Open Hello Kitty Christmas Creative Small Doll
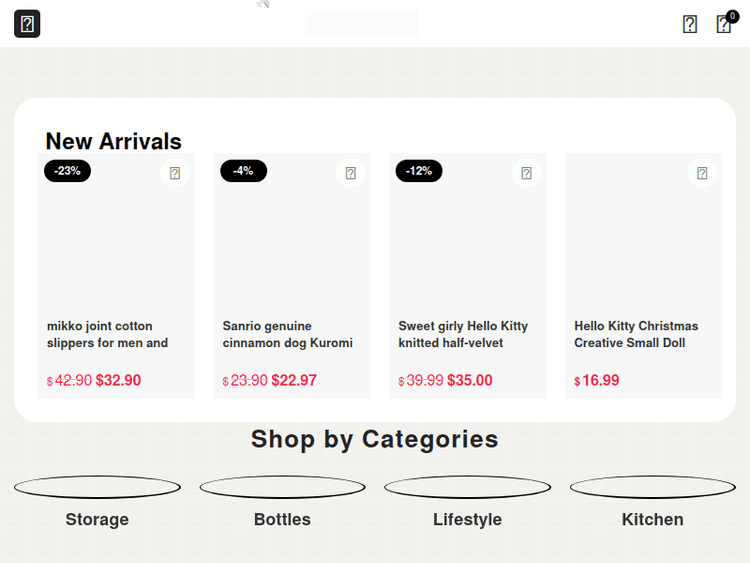This screenshot has height=563, width=750. click(636, 334)
